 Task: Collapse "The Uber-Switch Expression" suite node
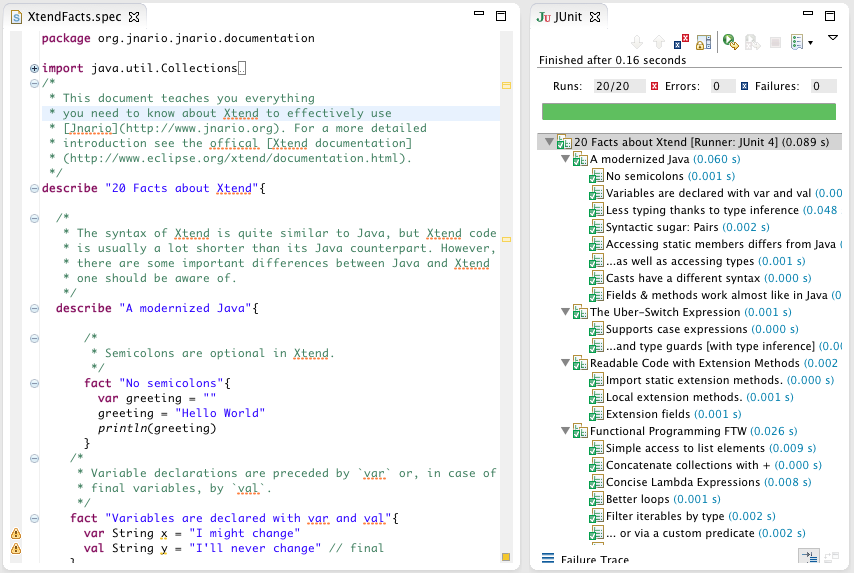[x=565, y=312]
